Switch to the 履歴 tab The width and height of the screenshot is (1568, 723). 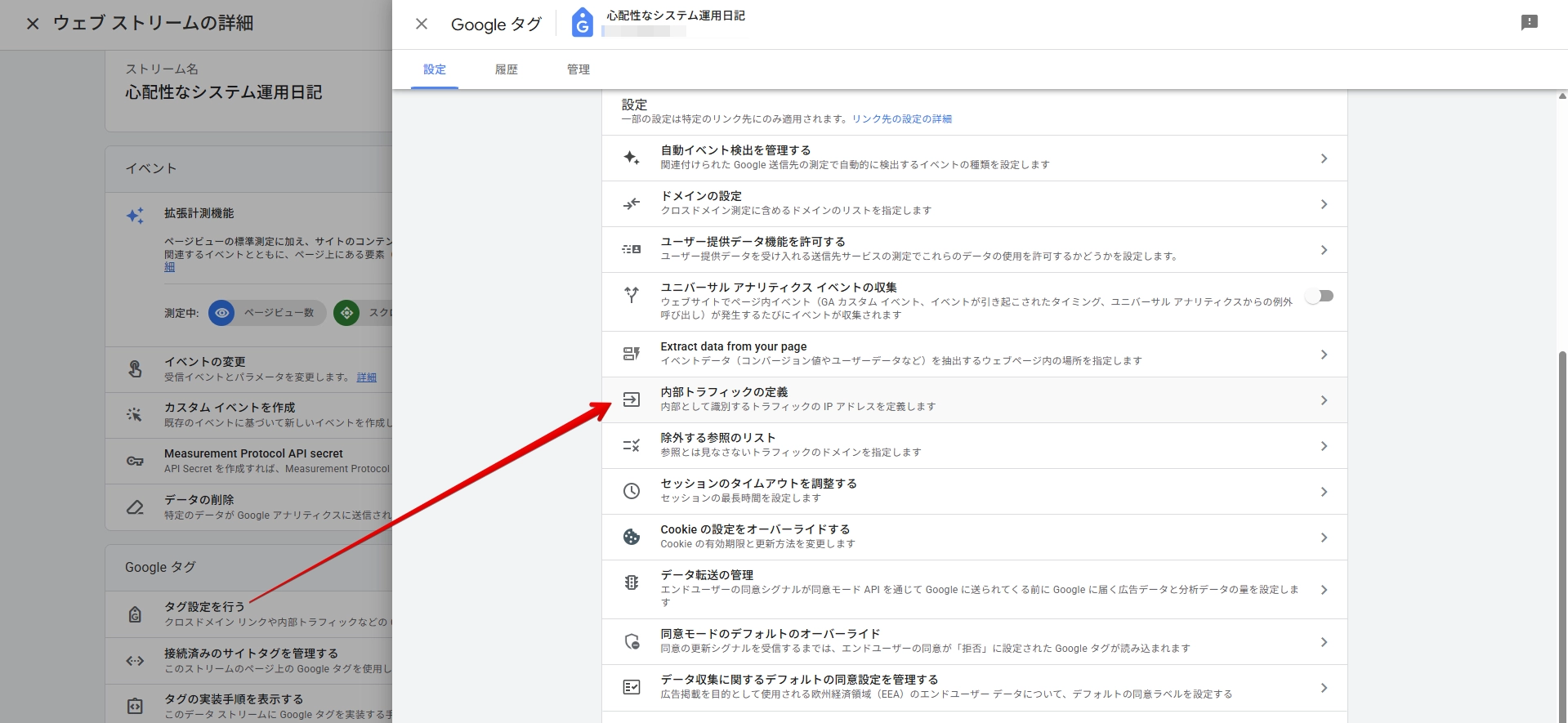(x=507, y=69)
